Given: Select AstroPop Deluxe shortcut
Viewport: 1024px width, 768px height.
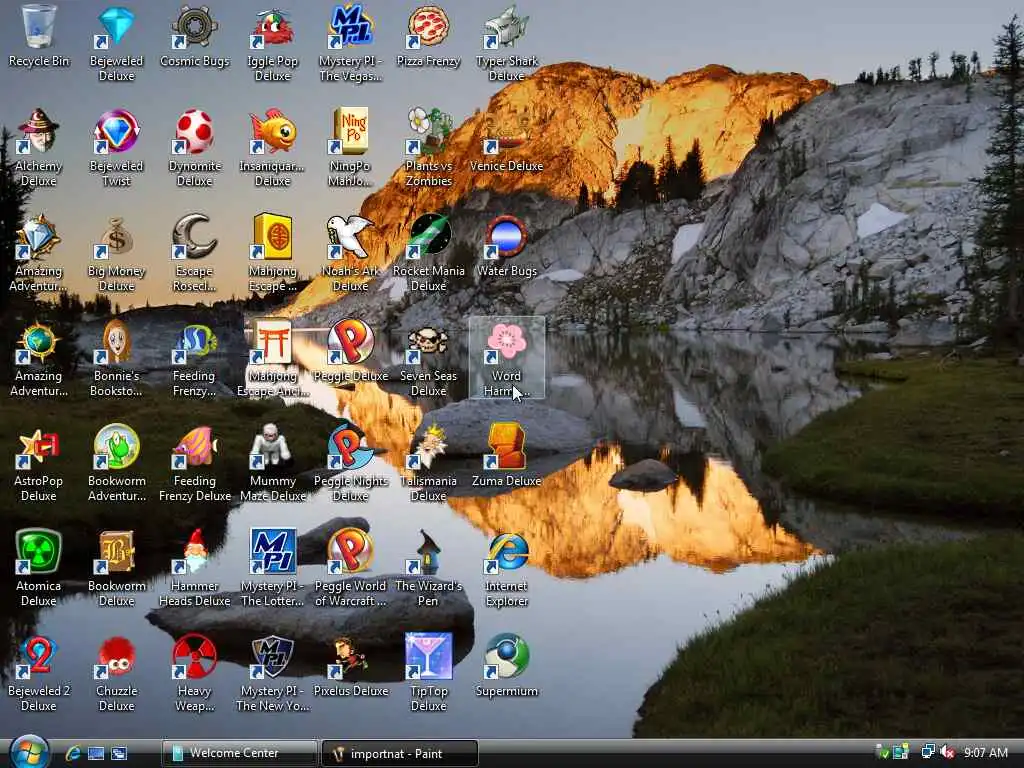Looking at the screenshot, I should click(39, 463).
